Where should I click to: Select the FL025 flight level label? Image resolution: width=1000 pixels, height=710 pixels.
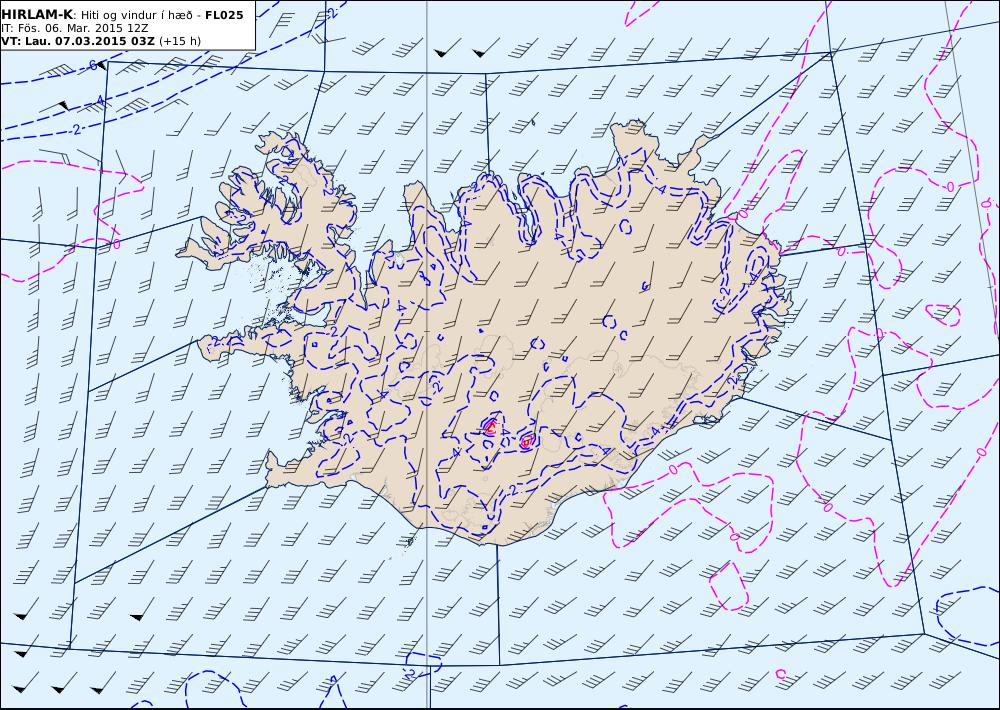(x=224, y=15)
